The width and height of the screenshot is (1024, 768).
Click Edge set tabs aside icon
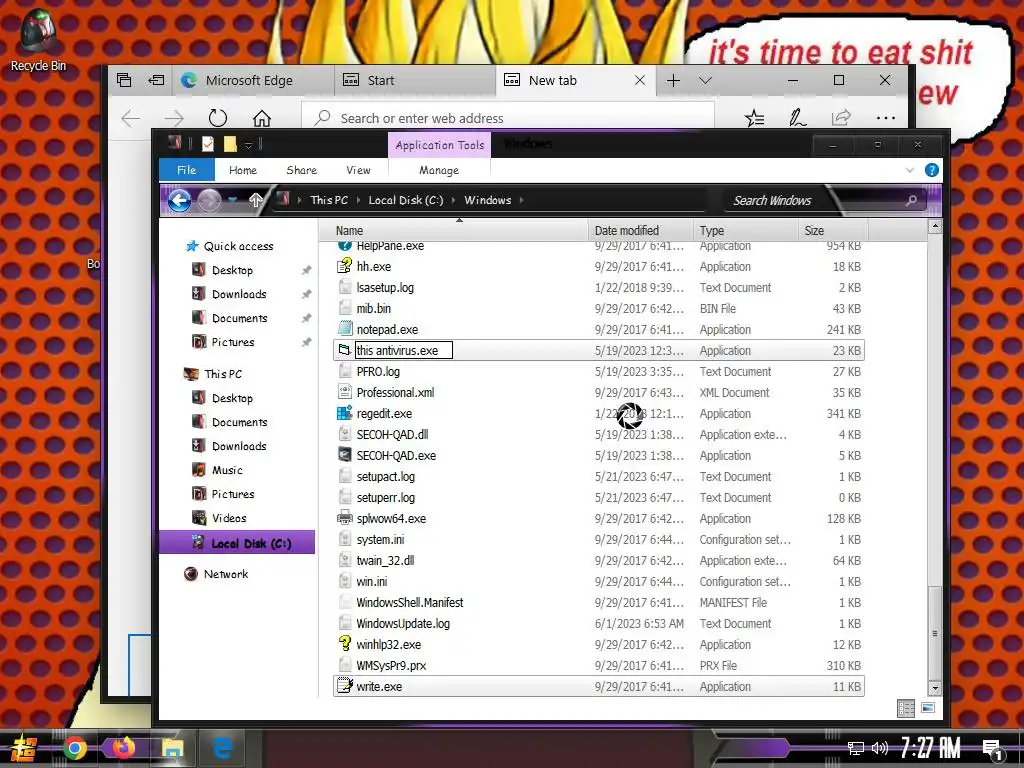click(156, 80)
